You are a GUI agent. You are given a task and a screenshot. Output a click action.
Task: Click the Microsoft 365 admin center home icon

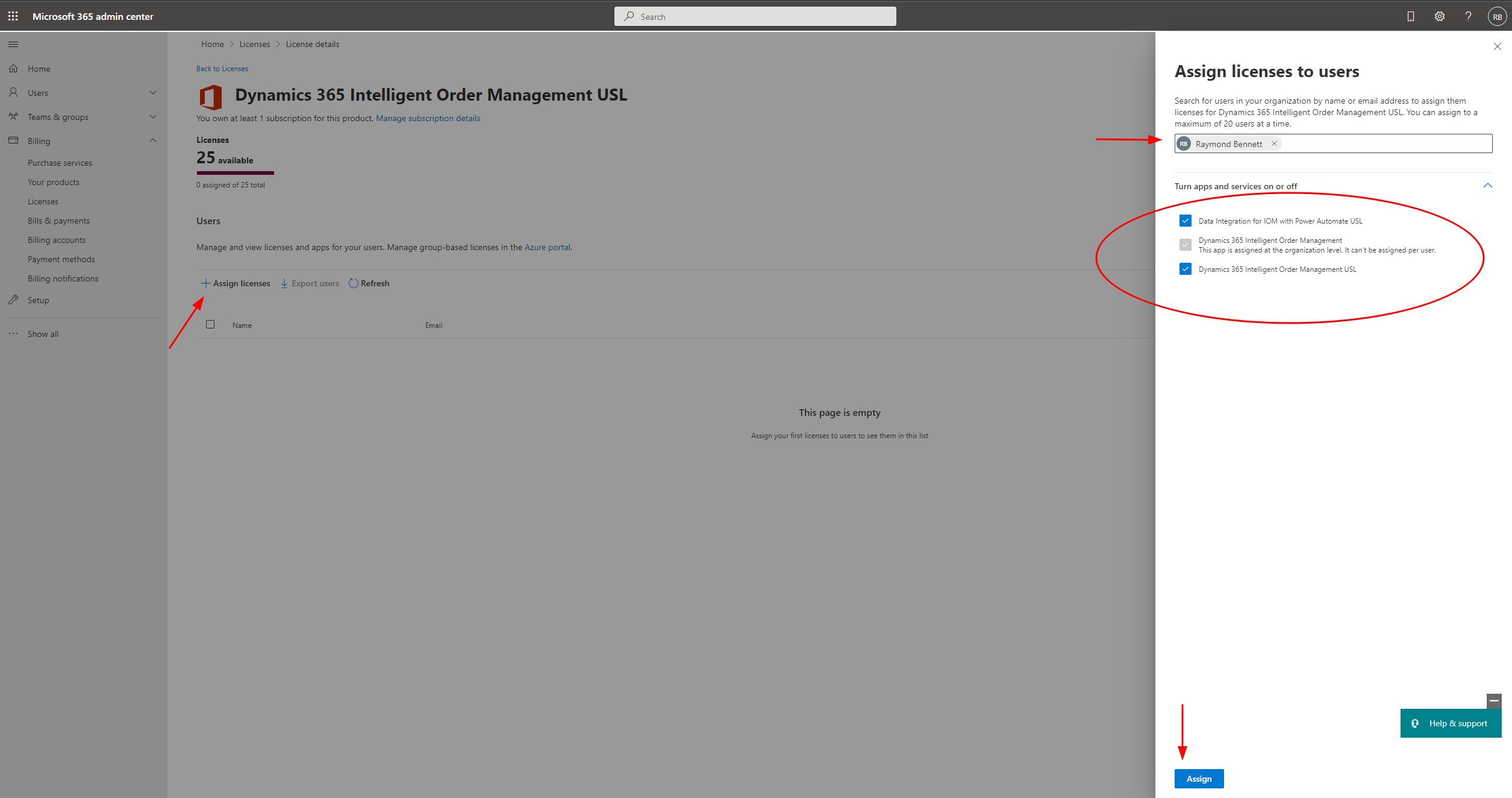click(x=14, y=68)
